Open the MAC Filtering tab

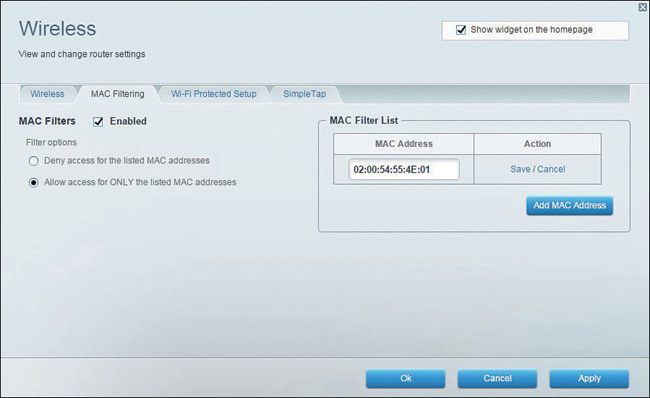(x=118, y=94)
